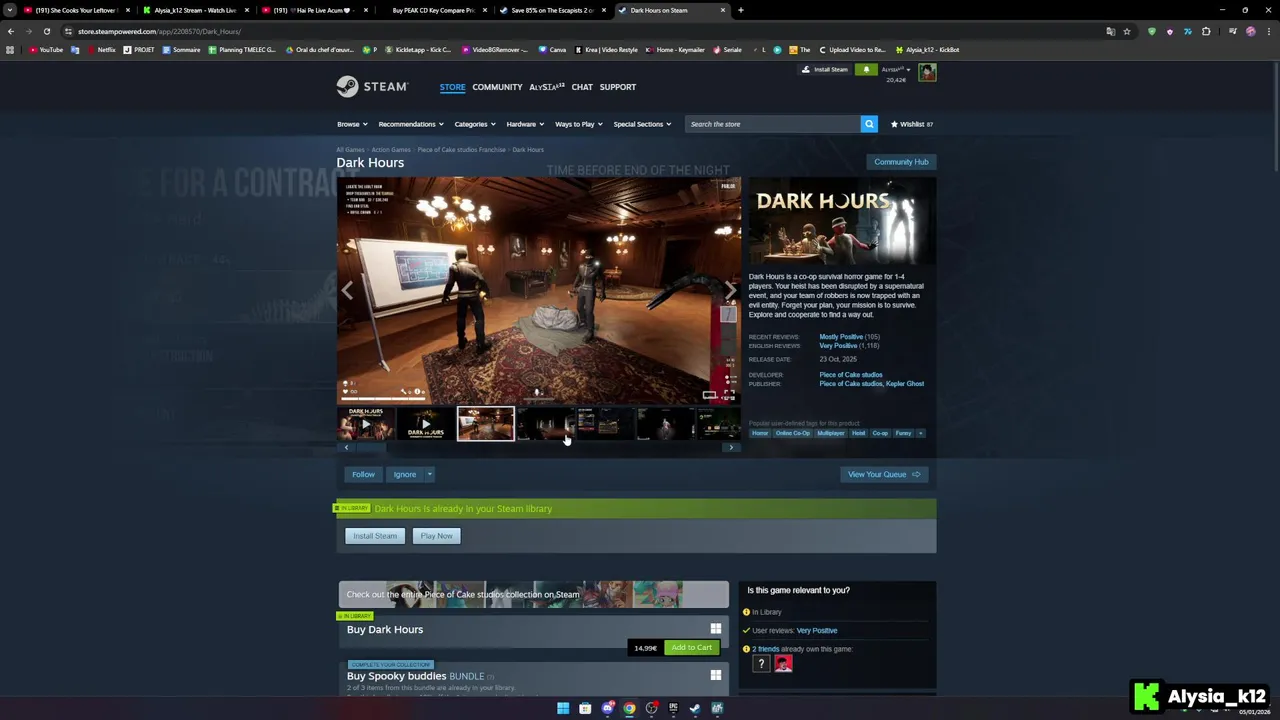Open Epic Games launcher in taskbar
The width and height of the screenshot is (1280, 720).
[x=673, y=708]
